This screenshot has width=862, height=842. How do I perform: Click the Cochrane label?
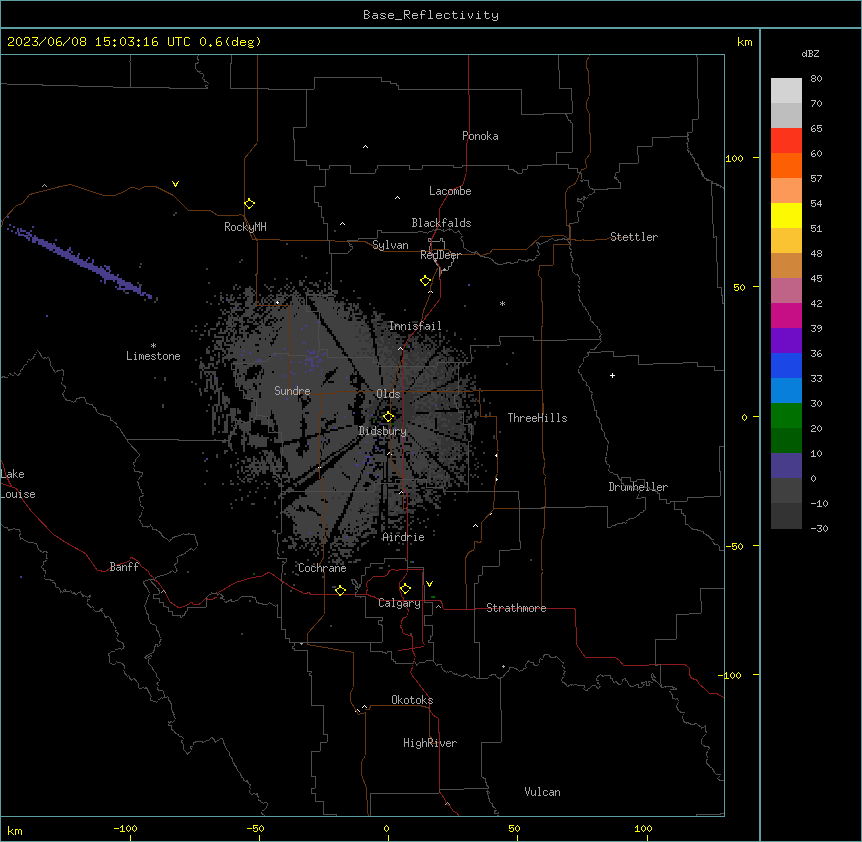coord(322,568)
